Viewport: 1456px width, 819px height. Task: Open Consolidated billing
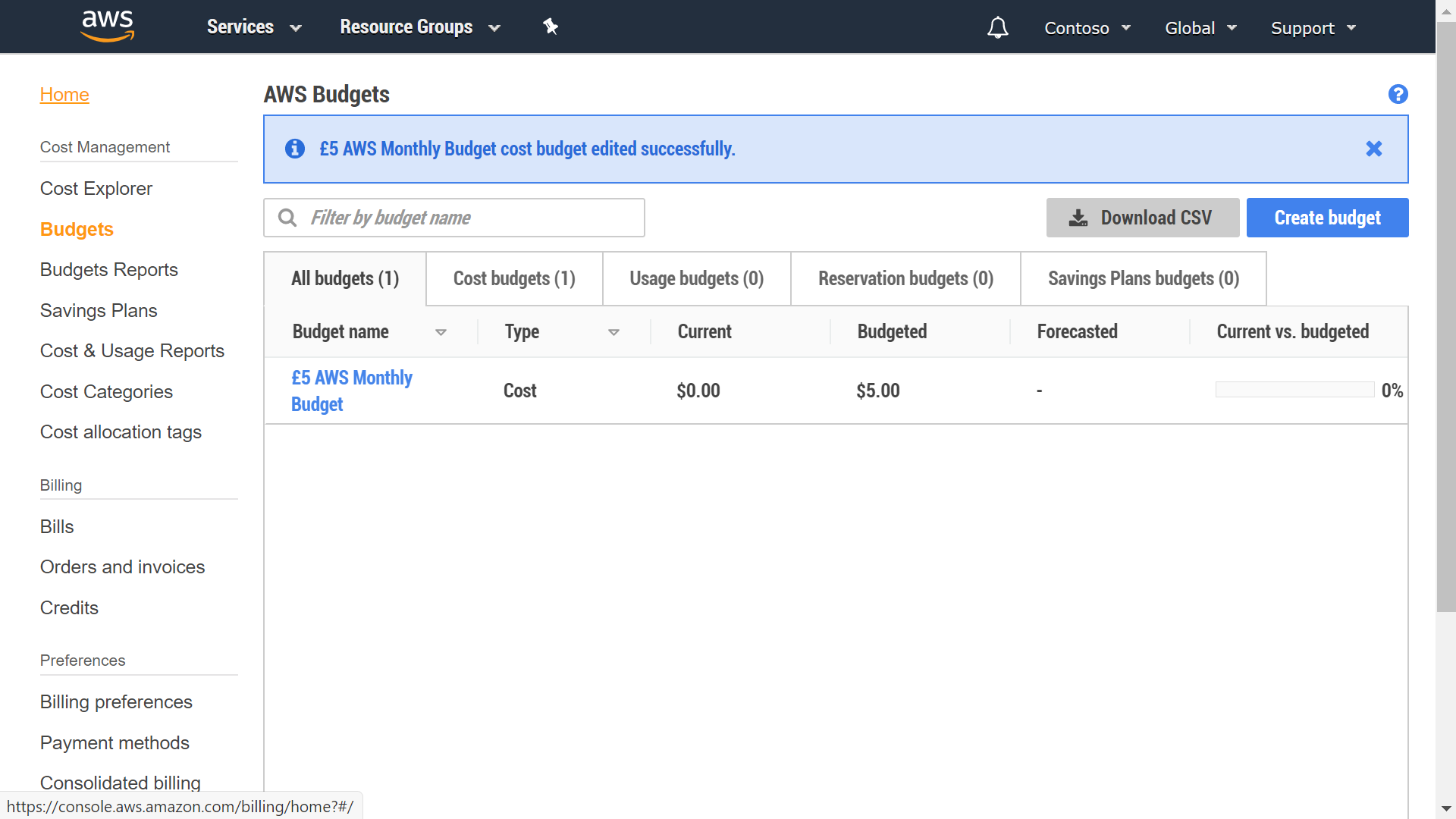click(121, 783)
